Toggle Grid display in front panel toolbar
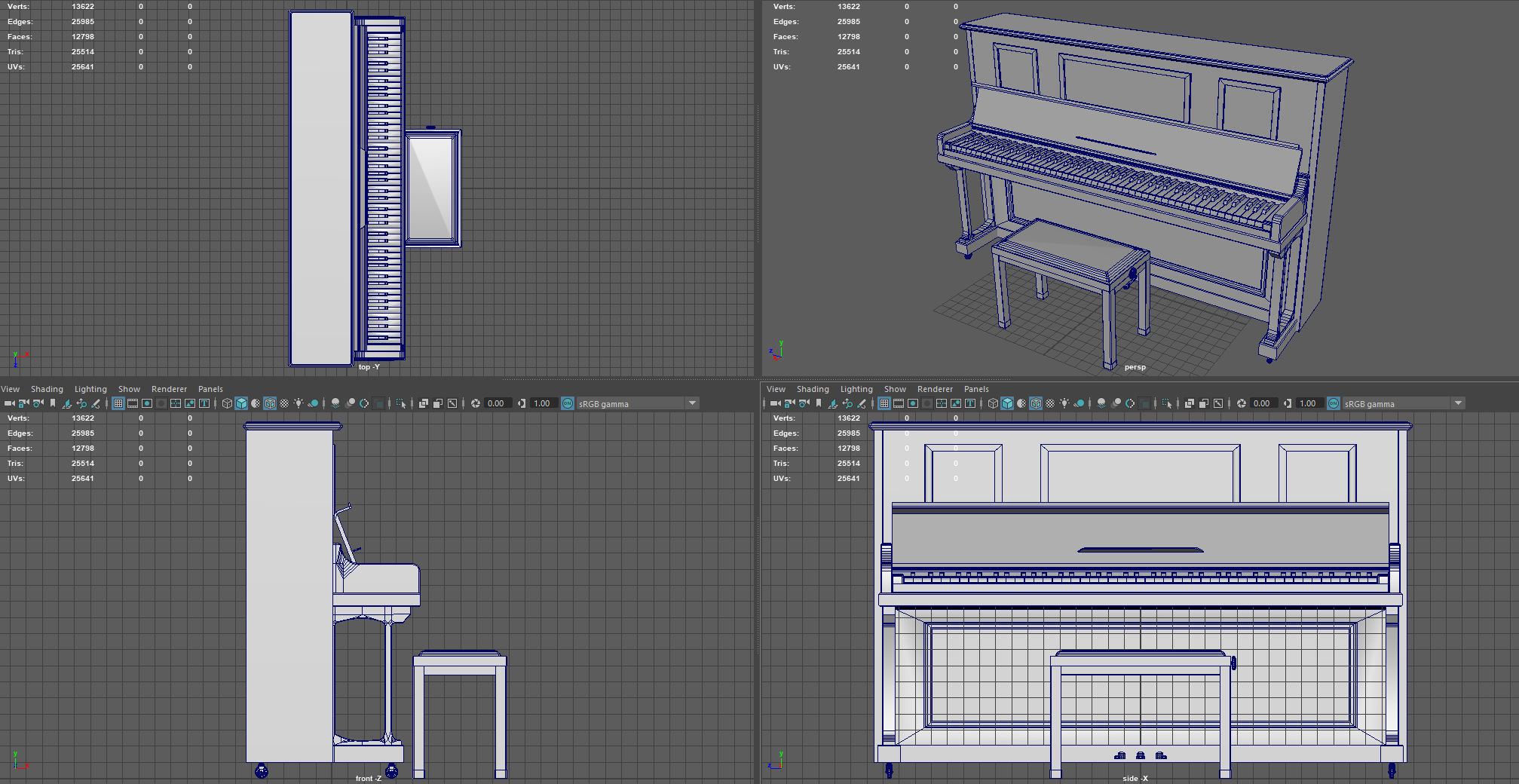 [118, 403]
